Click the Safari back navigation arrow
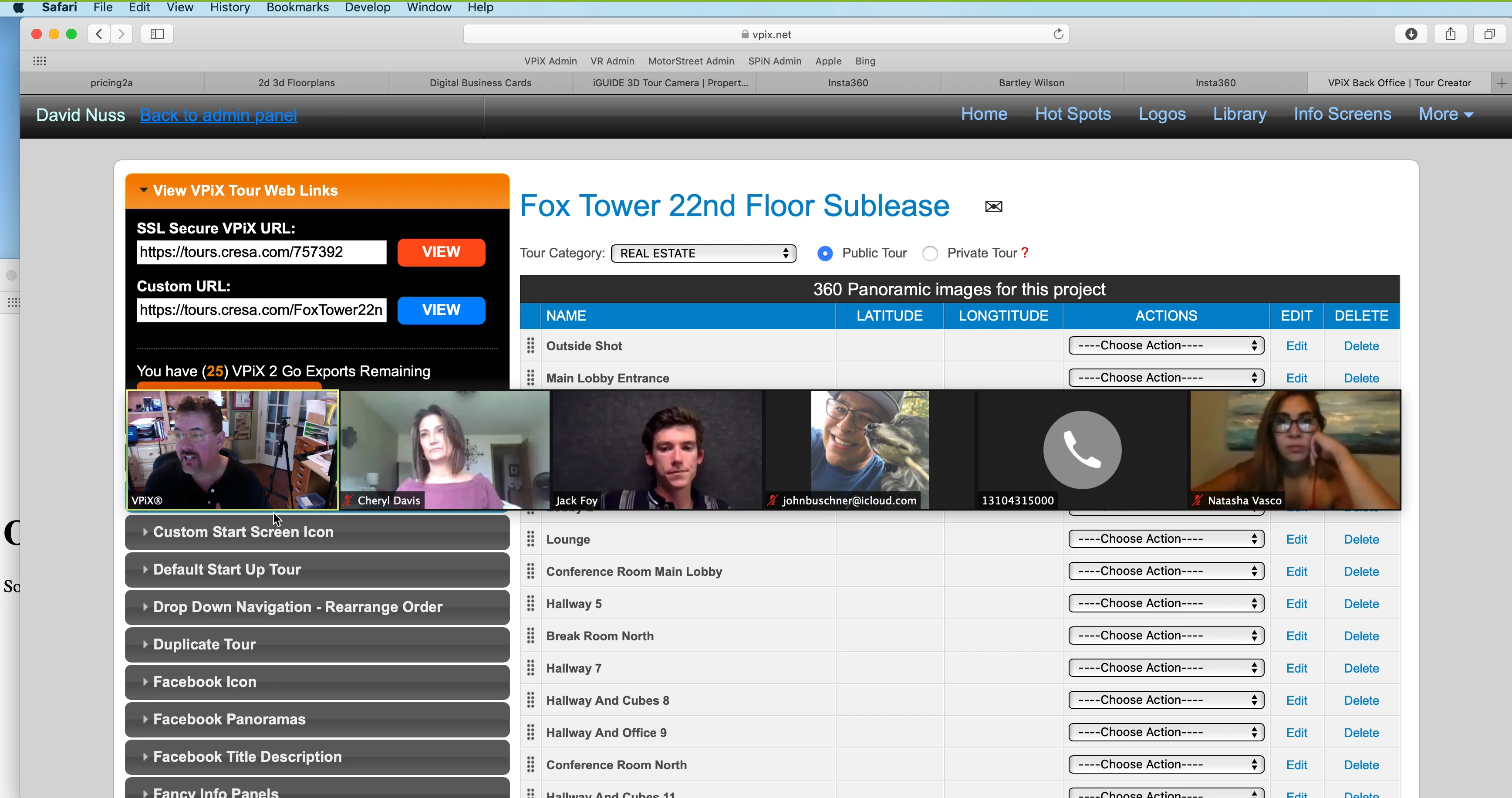This screenshot has height=798, width=1512. tap(99, 34)
